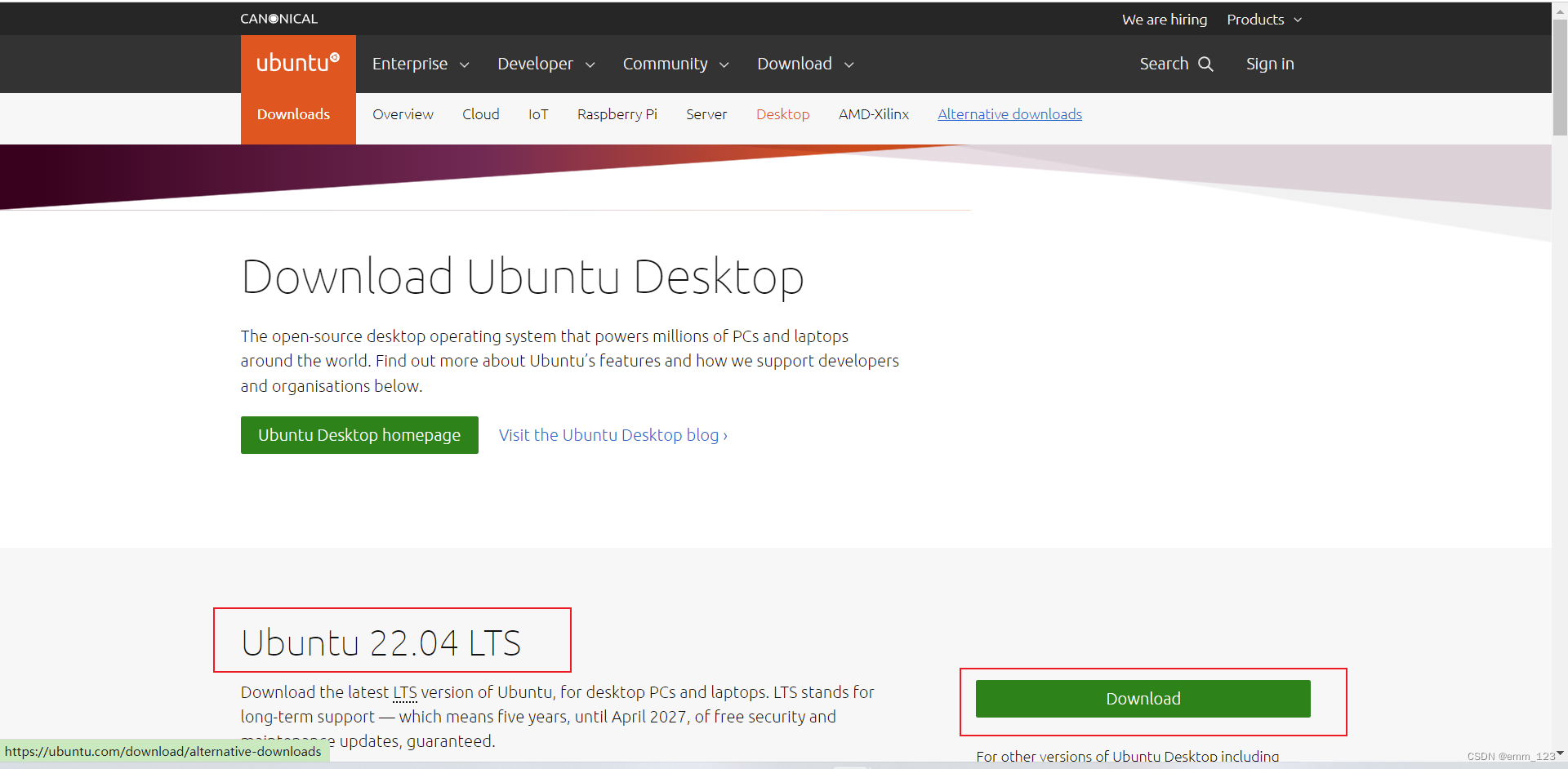The height and width of the screenshot is (769, 1568).
Task: Expand the Community menu chevron
Action: pyautogui.click(x=724, y=64)
